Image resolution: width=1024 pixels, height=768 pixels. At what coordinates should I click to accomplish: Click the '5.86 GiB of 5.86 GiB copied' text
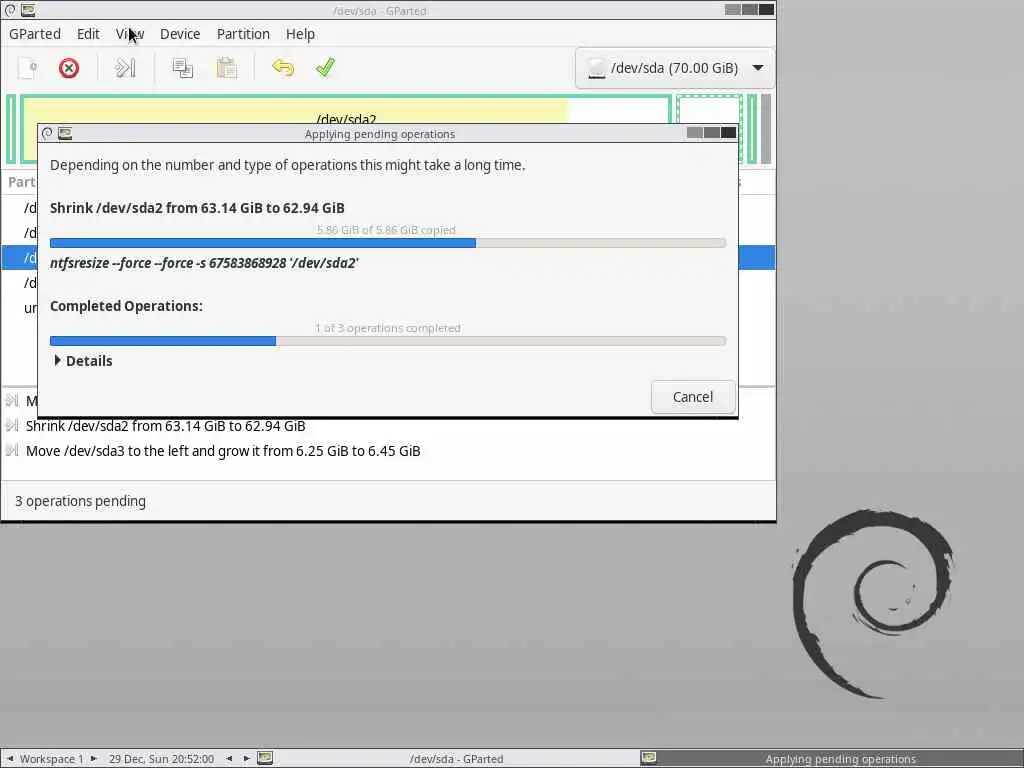(x=386, y=230)
